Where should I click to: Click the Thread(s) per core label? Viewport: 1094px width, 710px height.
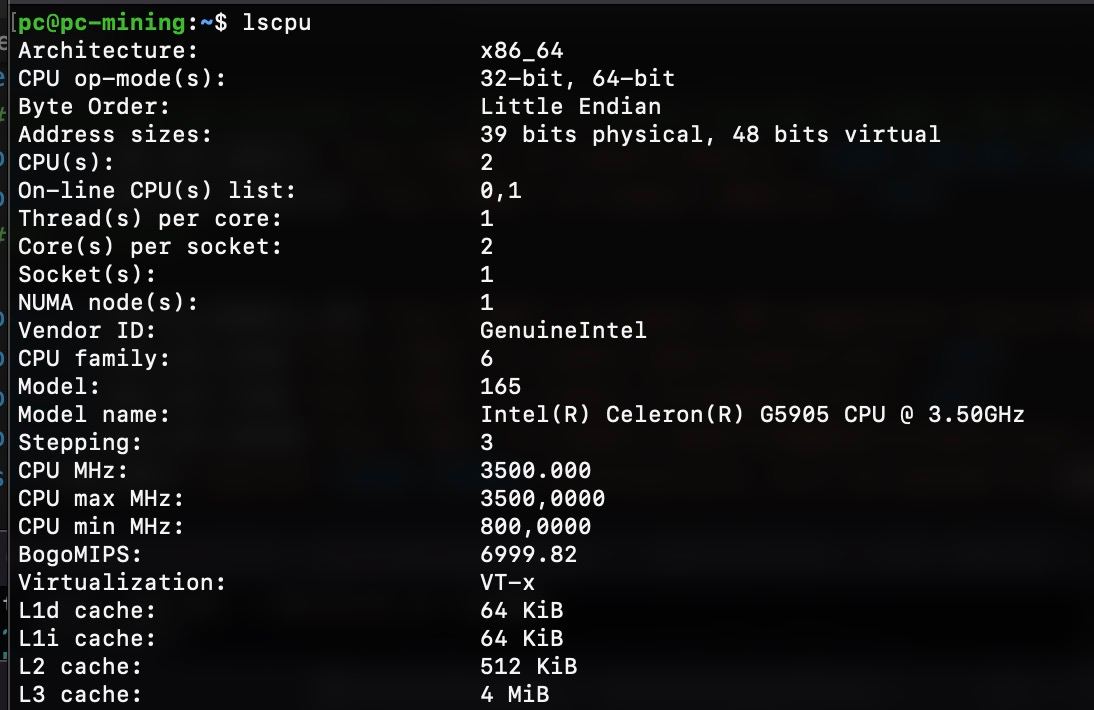[150, 219]
